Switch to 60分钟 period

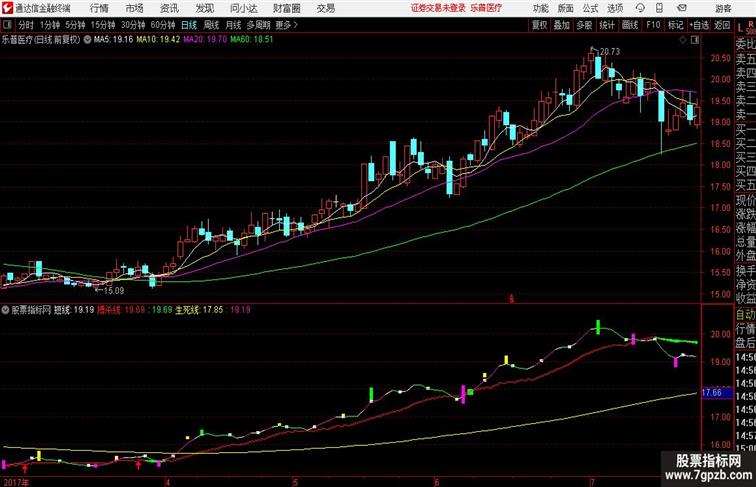163,25
